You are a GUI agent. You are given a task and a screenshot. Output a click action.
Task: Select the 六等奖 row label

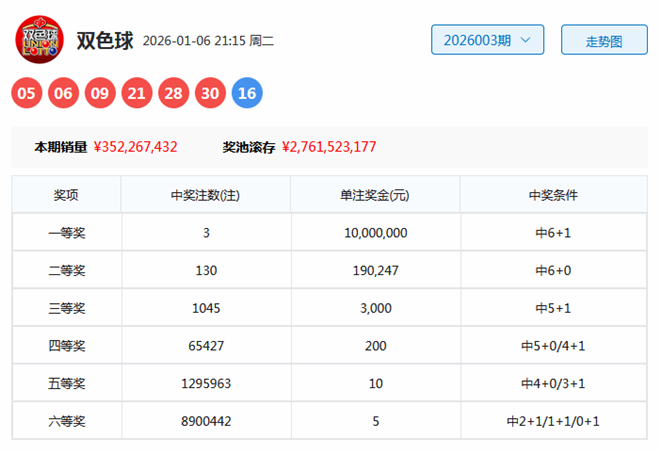point(67,422)
